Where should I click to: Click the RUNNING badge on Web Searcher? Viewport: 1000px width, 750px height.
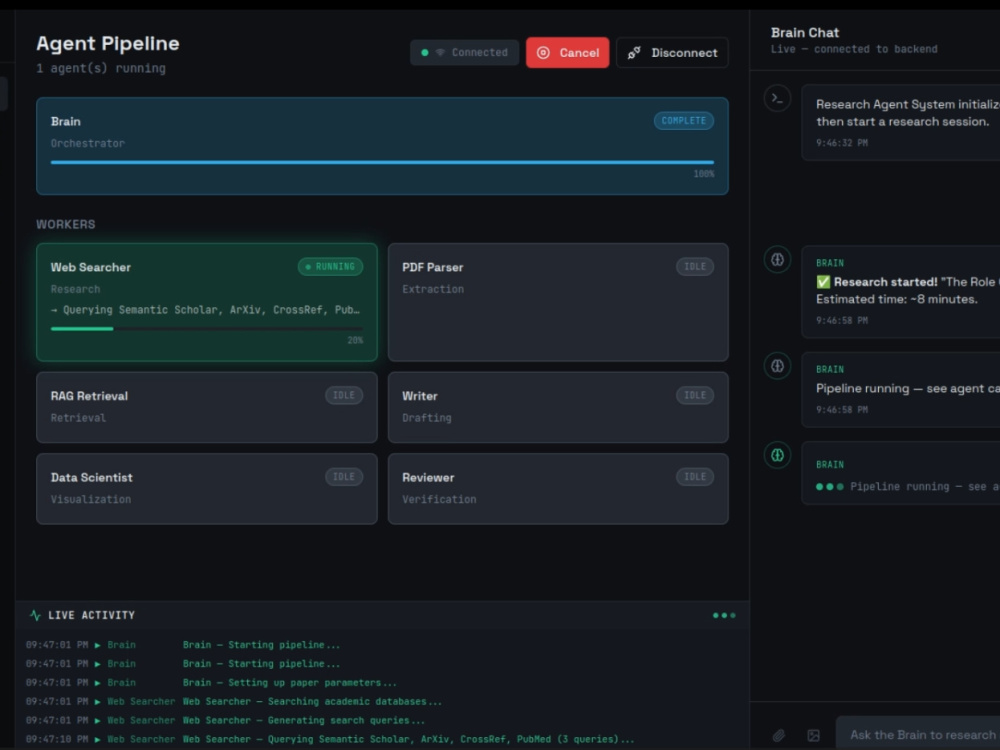tap(330, 267)
